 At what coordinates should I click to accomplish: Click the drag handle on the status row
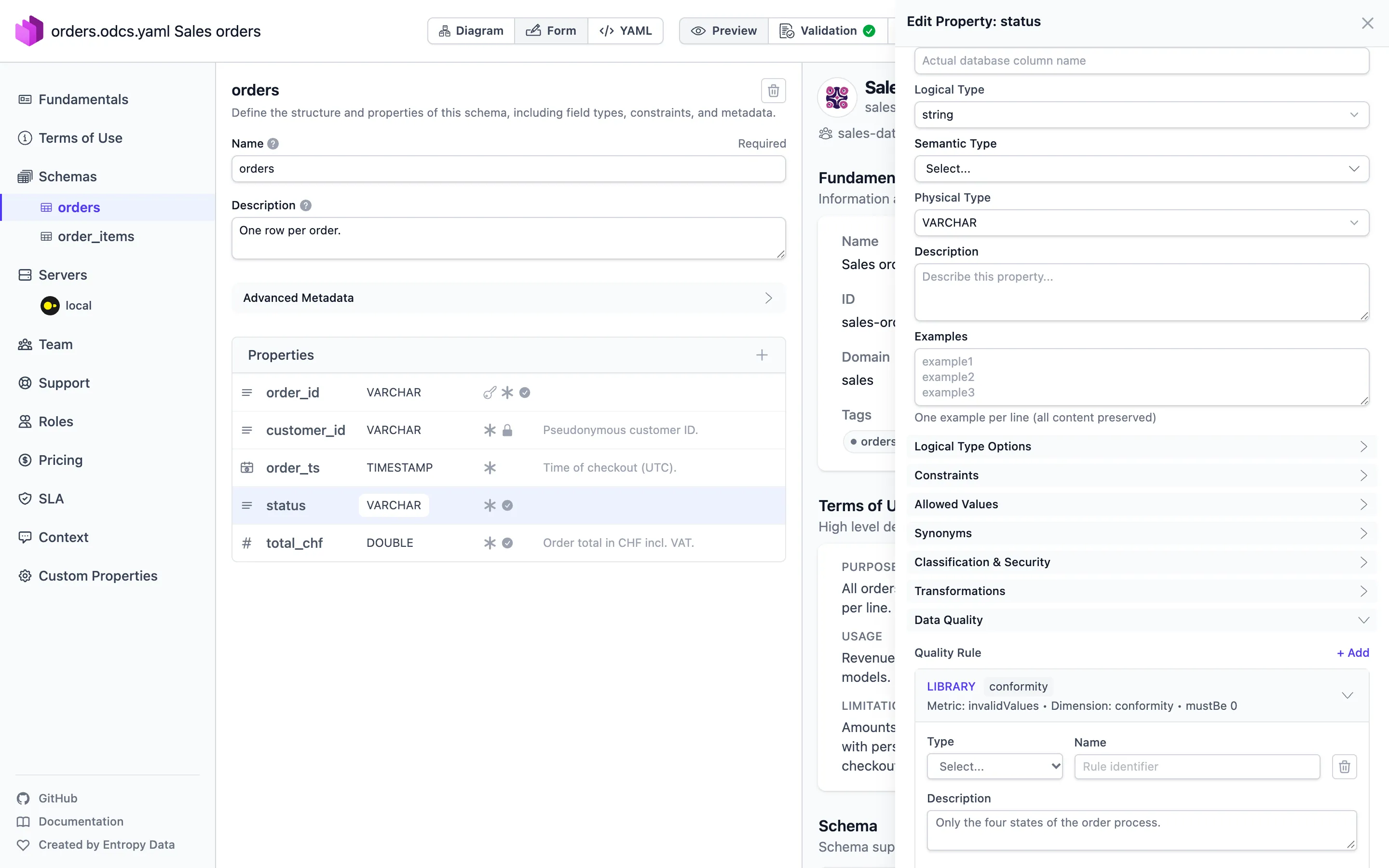(x=247, y=505)
